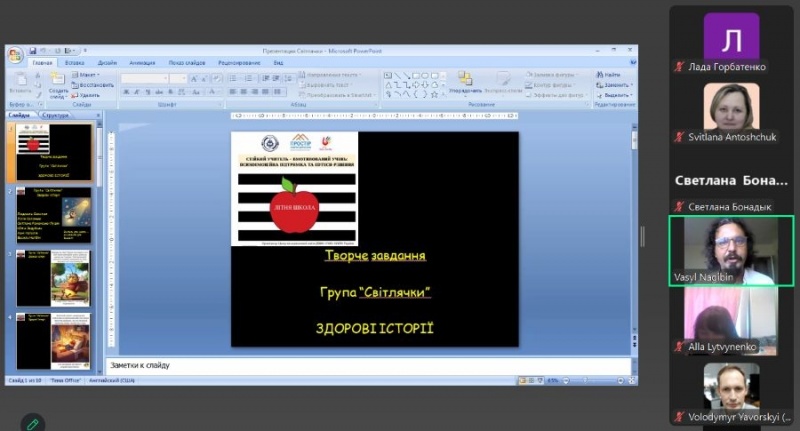800x431 pixels.
Task: Click the large Paste (Вставить) clipboard icon
Action: pos(20,80)
